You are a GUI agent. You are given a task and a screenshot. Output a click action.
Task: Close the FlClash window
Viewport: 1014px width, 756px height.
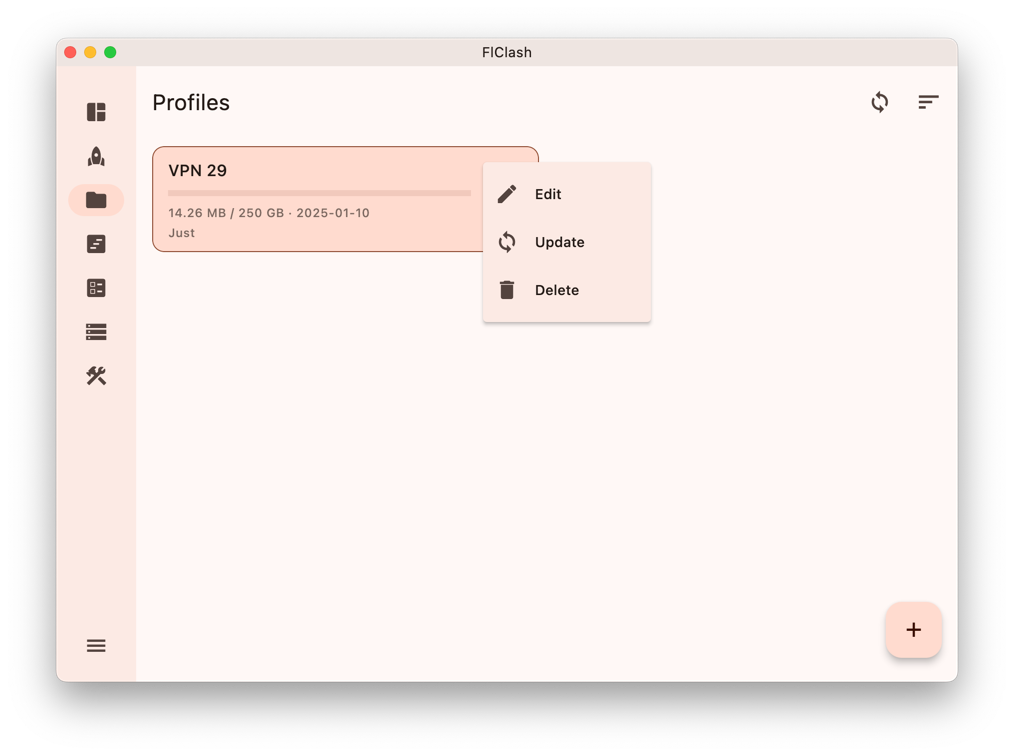pyautogui.click(x=70, y=52)
